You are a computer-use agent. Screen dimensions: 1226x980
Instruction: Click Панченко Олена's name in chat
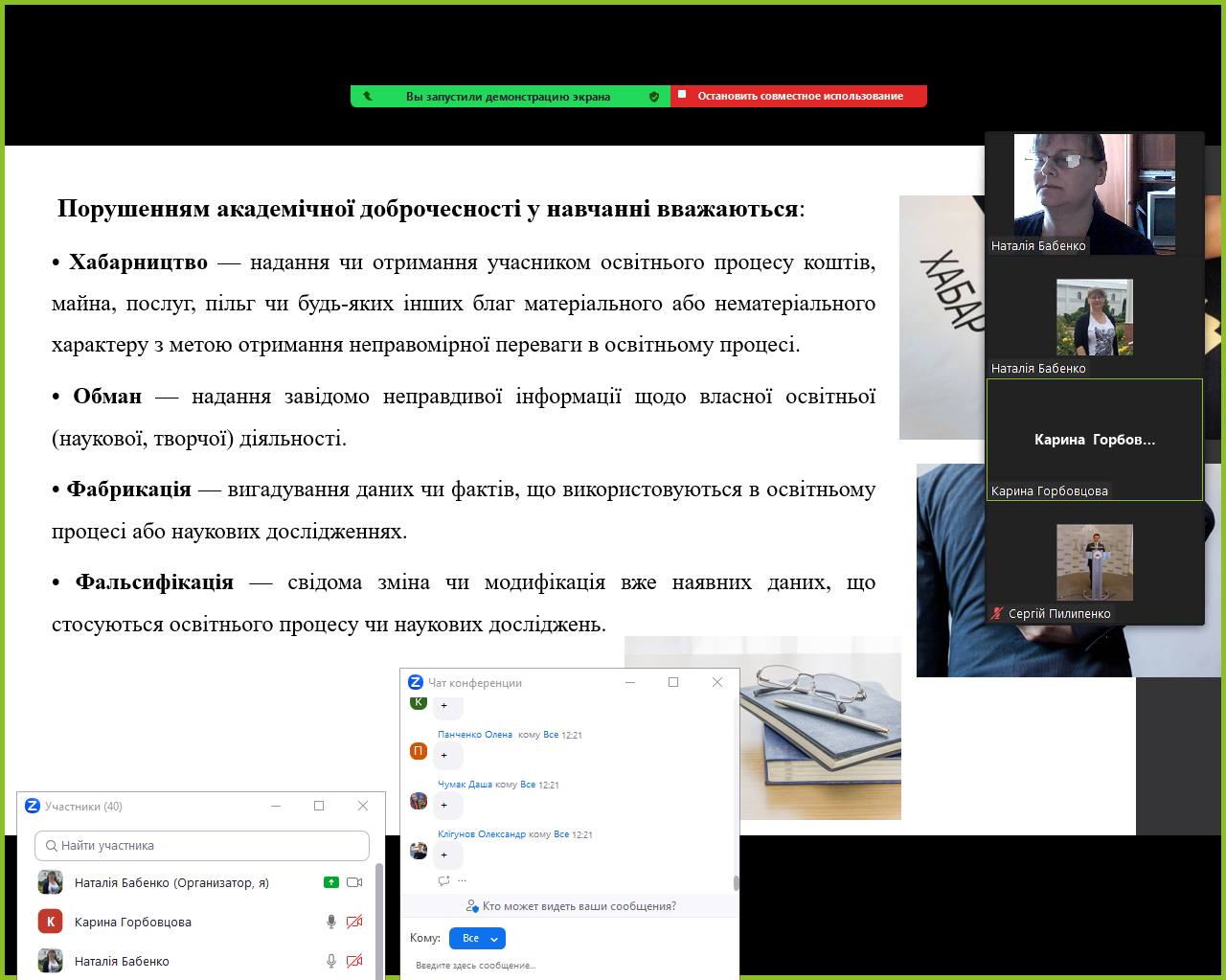[475, 735]
